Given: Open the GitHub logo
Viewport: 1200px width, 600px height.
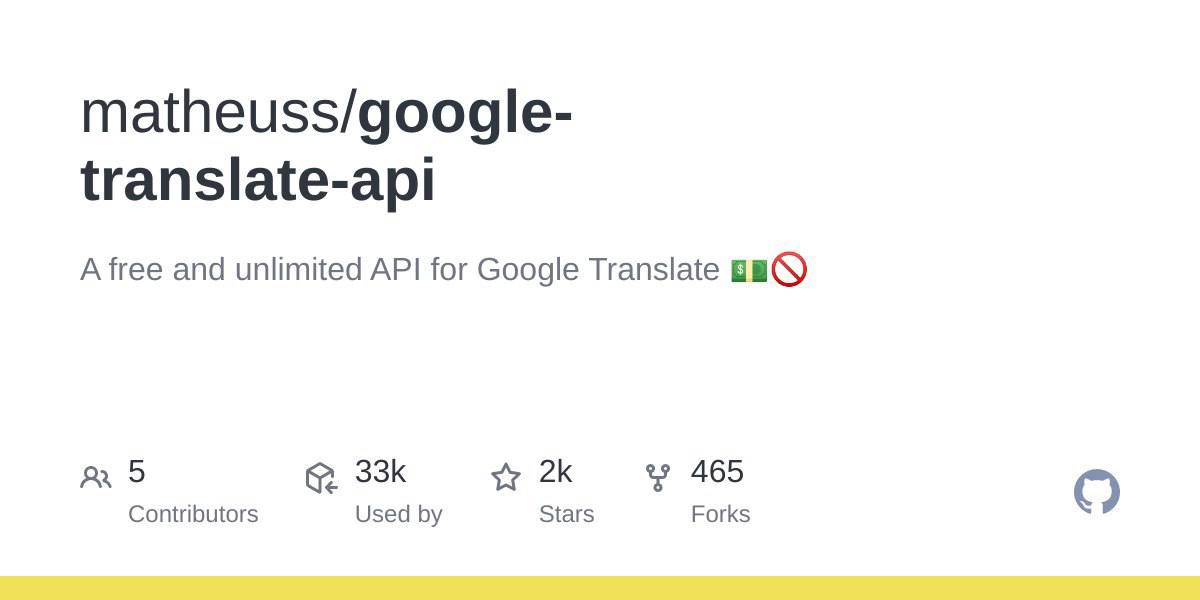Looking at the screenshot, I should point(1096,492).
